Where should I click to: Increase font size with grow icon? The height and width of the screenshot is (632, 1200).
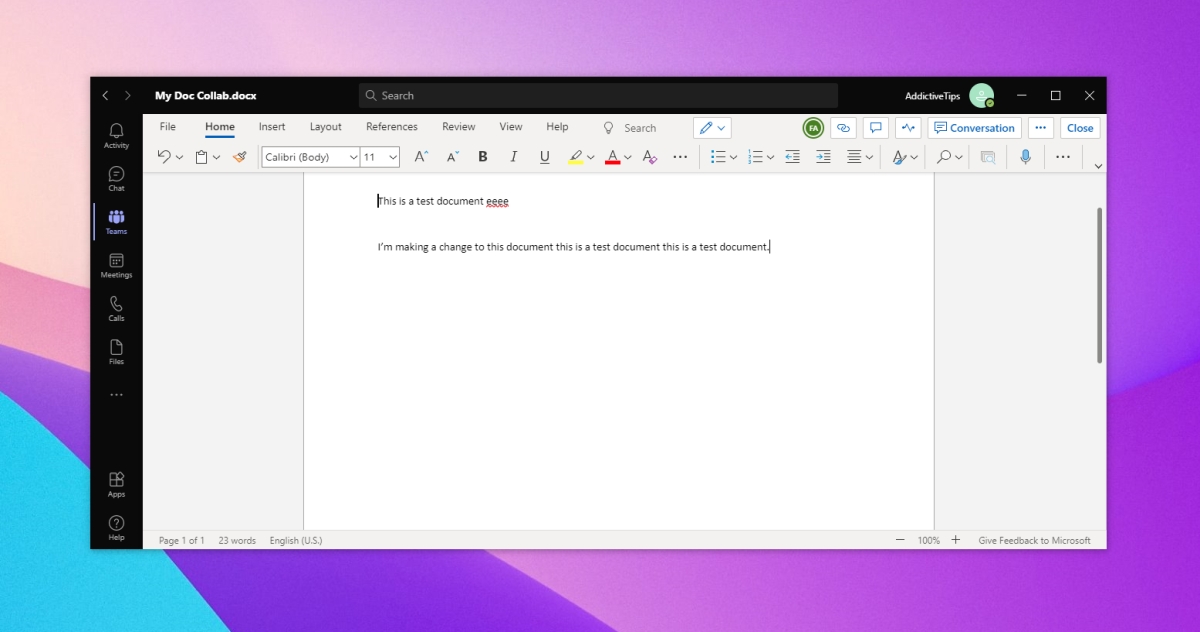421,157
